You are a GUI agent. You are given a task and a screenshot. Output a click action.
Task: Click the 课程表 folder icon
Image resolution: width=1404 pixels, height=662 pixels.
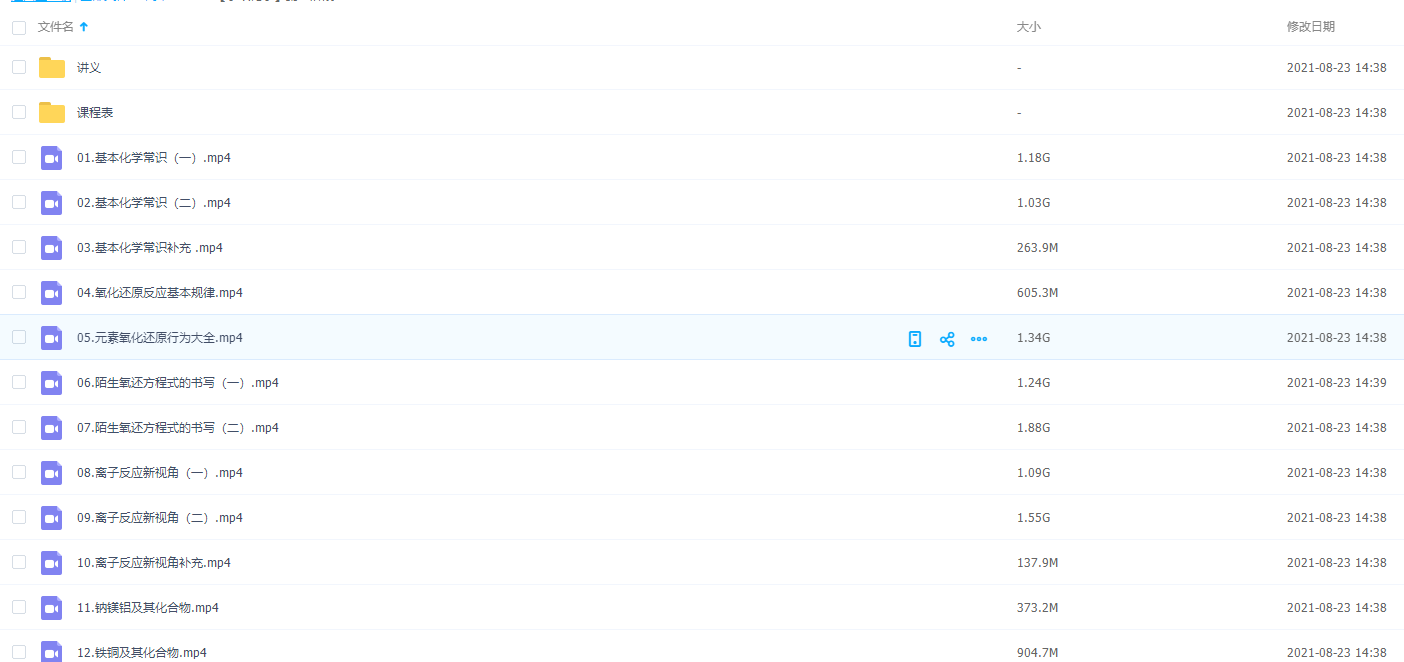pyautogui.click(x=52, y=113)
